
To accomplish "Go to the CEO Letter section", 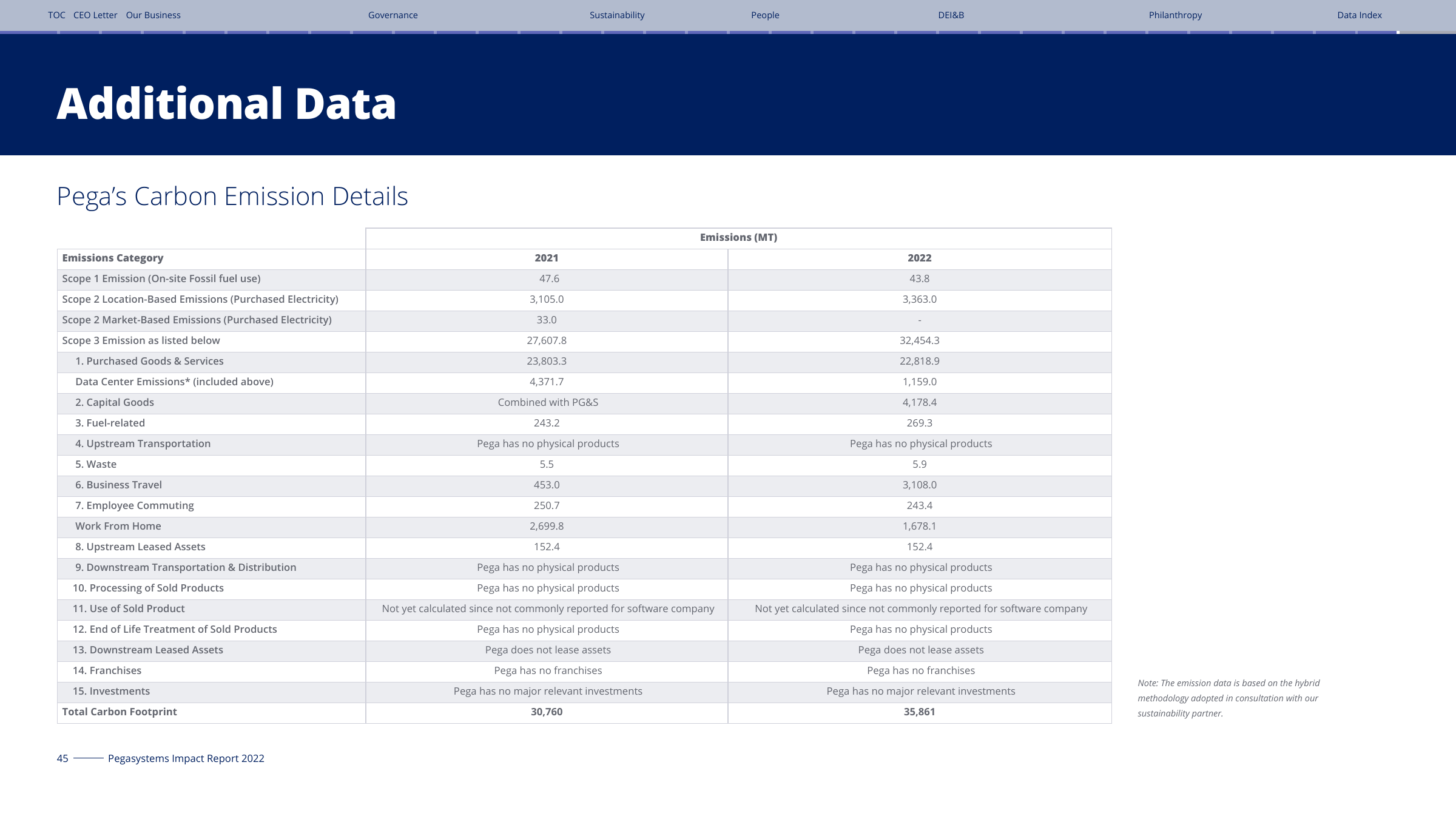I will (x=95, y=15).
